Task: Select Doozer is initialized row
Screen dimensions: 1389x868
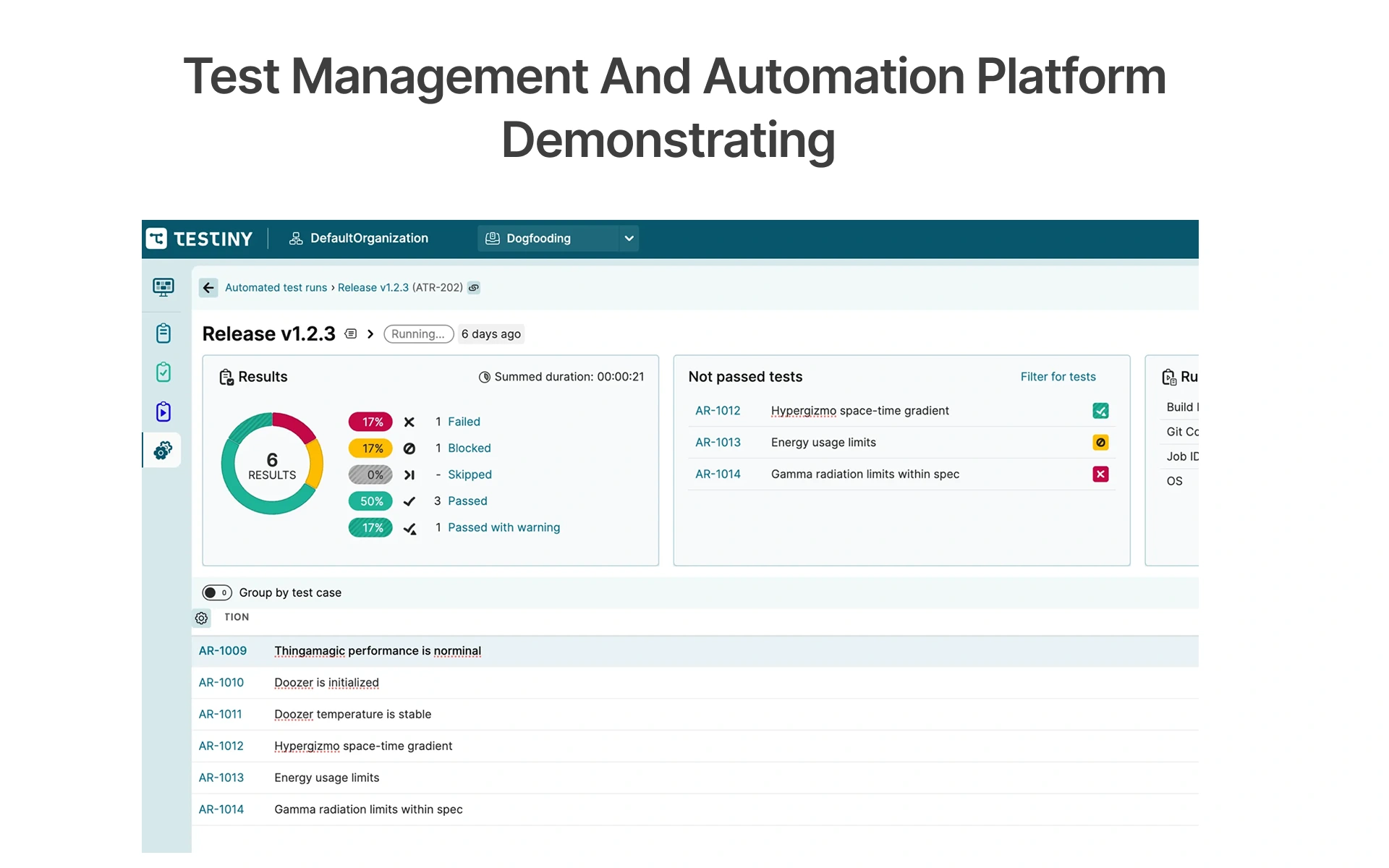Action: tap(694, 683)
